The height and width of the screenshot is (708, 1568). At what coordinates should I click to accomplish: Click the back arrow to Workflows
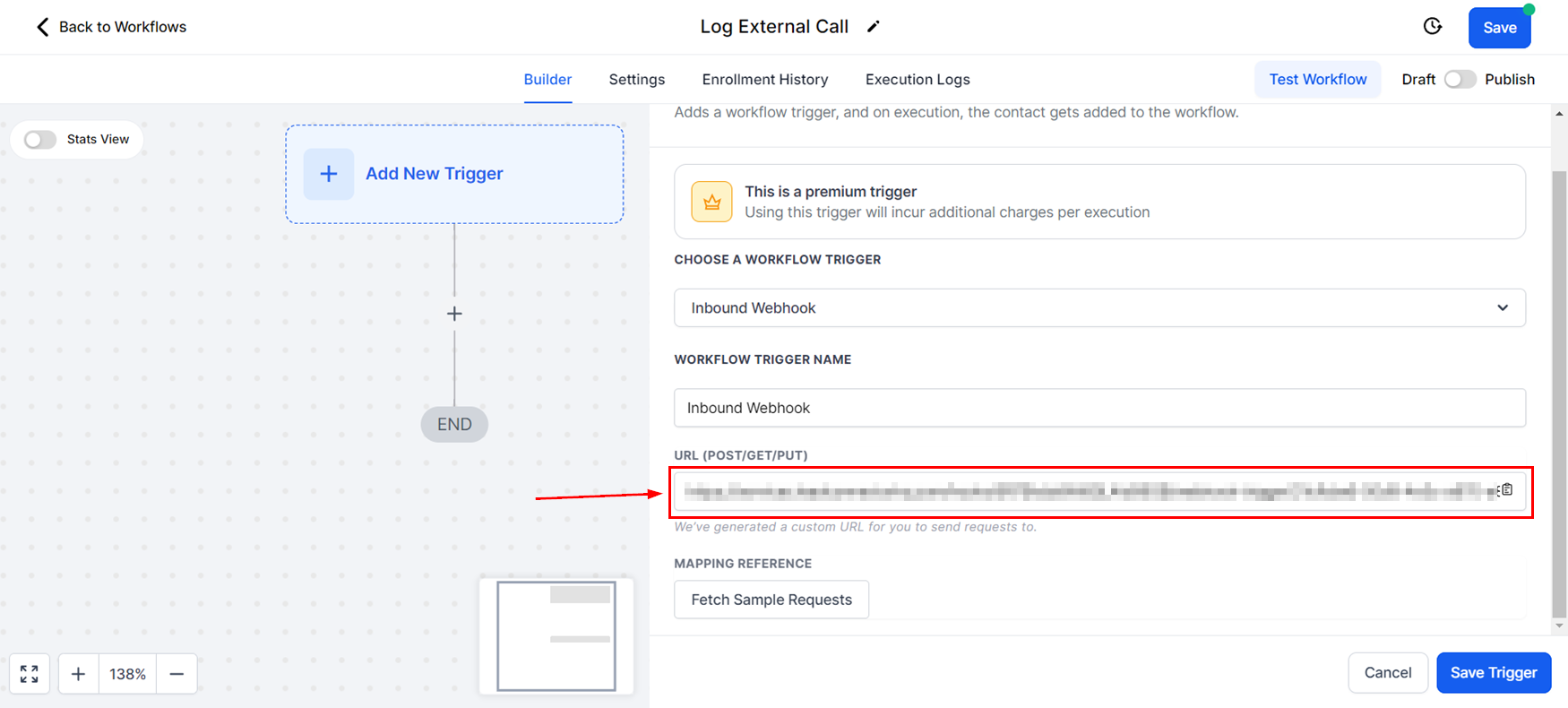tap(42, 27)
